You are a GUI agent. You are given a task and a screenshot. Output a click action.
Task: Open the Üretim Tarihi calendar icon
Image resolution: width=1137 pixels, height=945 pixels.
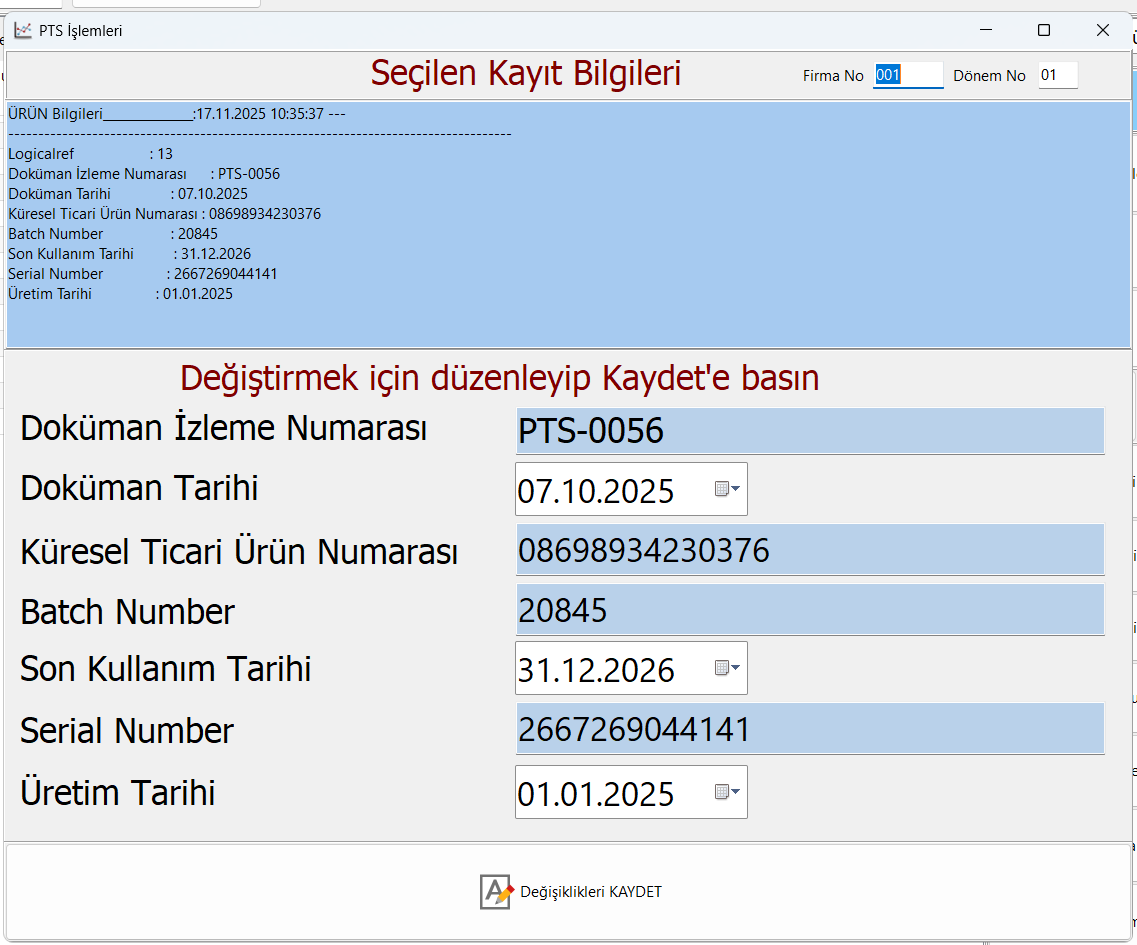(x=726, y=792)
